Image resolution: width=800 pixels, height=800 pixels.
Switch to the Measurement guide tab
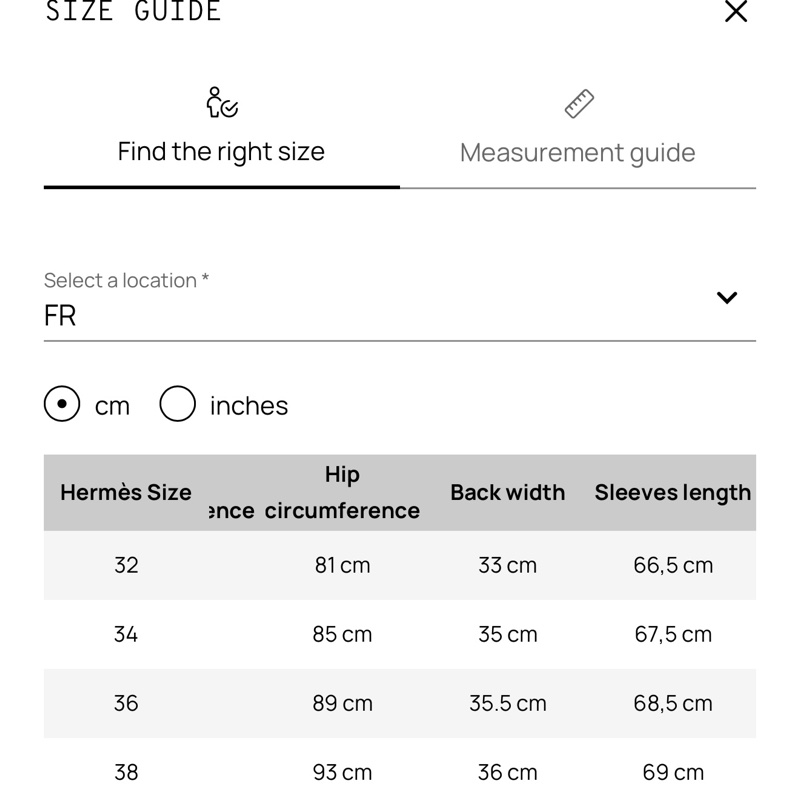pos(578,152)
